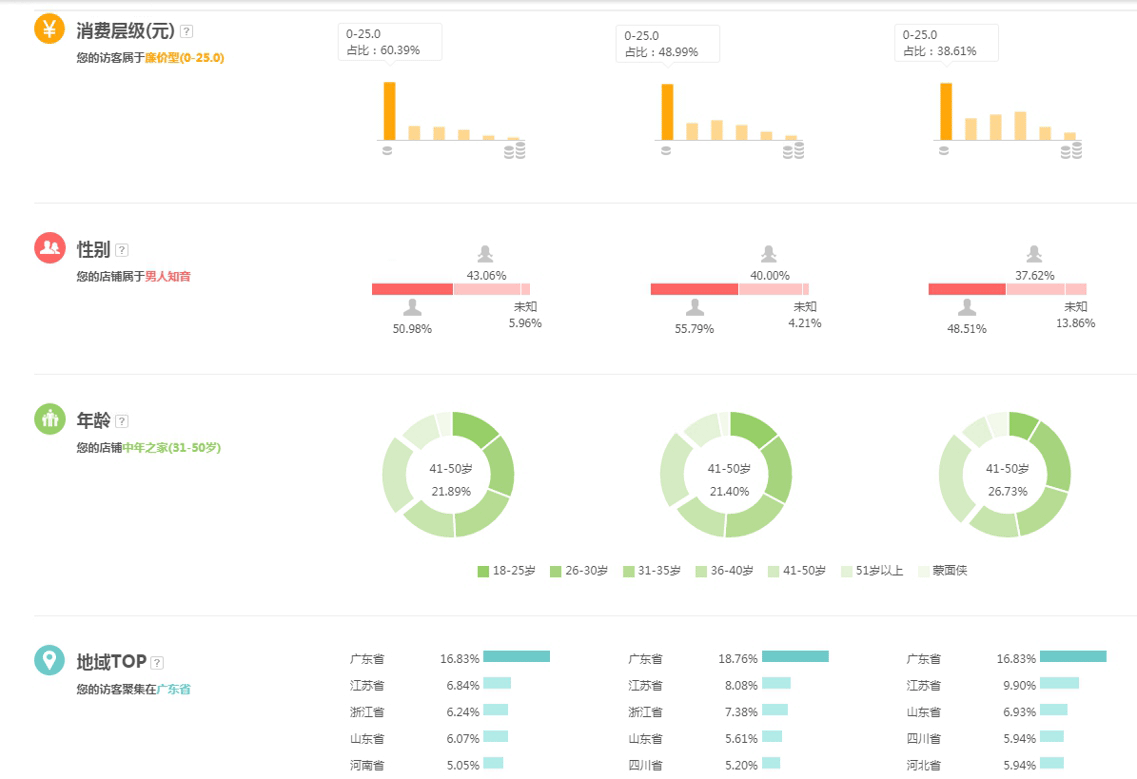This screenshot has height=779, width=1137.
Task: Click the green 中年之家(31-50岁) label
Action: (171, 448)
